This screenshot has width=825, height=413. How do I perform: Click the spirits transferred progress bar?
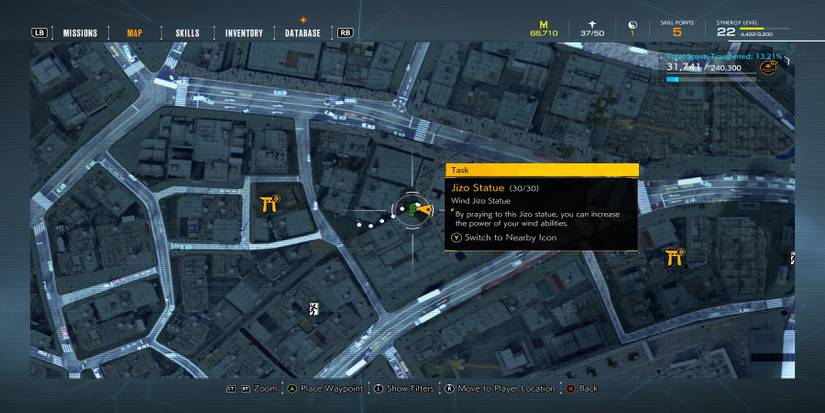[x=711, y=79]
